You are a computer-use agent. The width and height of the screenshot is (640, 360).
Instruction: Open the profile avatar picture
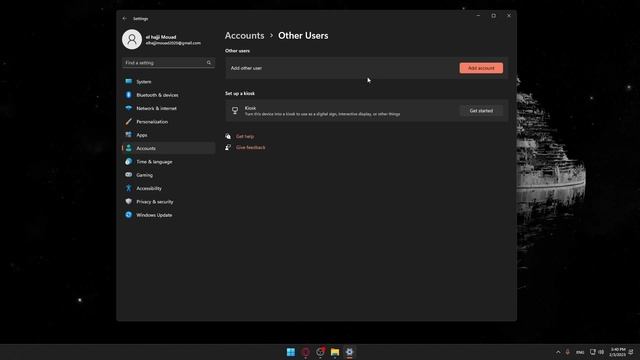tap(132, 39)
